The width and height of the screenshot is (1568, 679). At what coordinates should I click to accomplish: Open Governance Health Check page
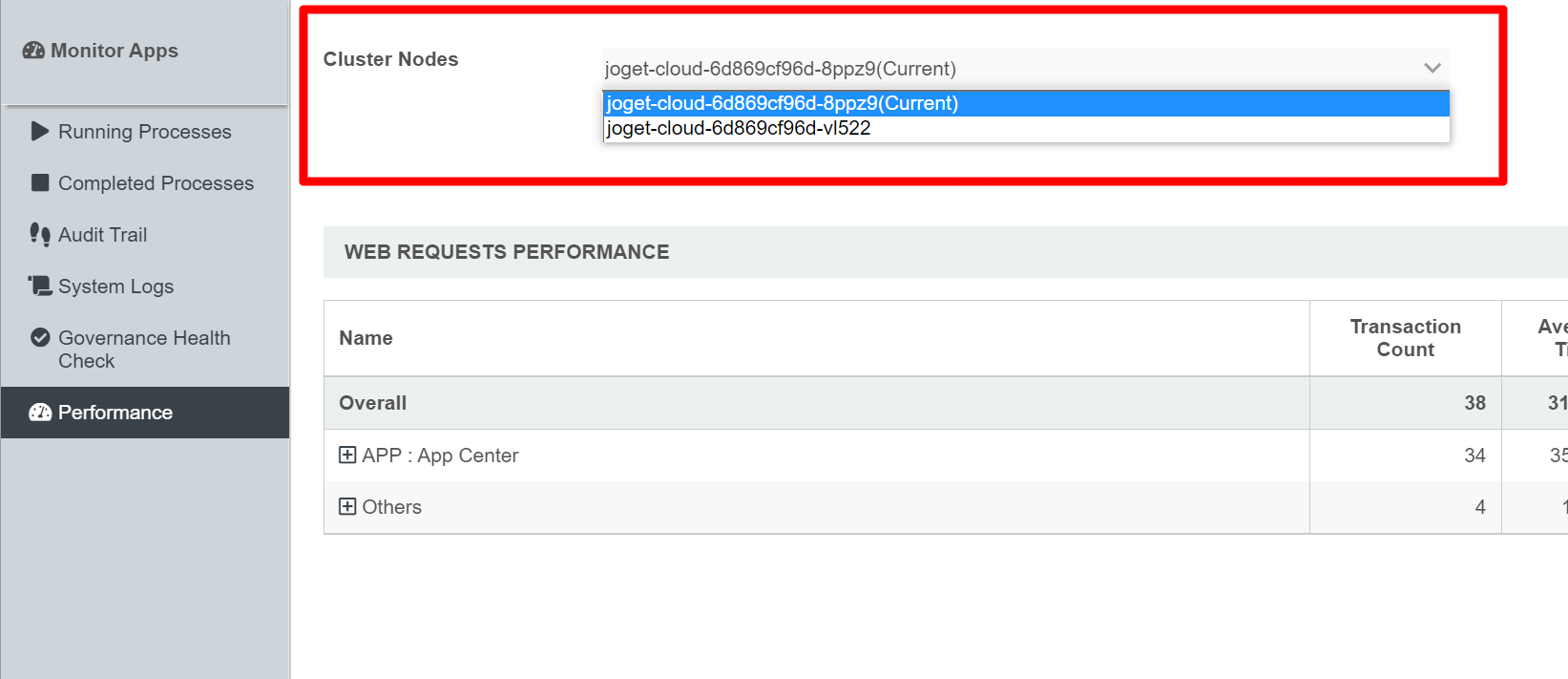(x=144, y=350)
